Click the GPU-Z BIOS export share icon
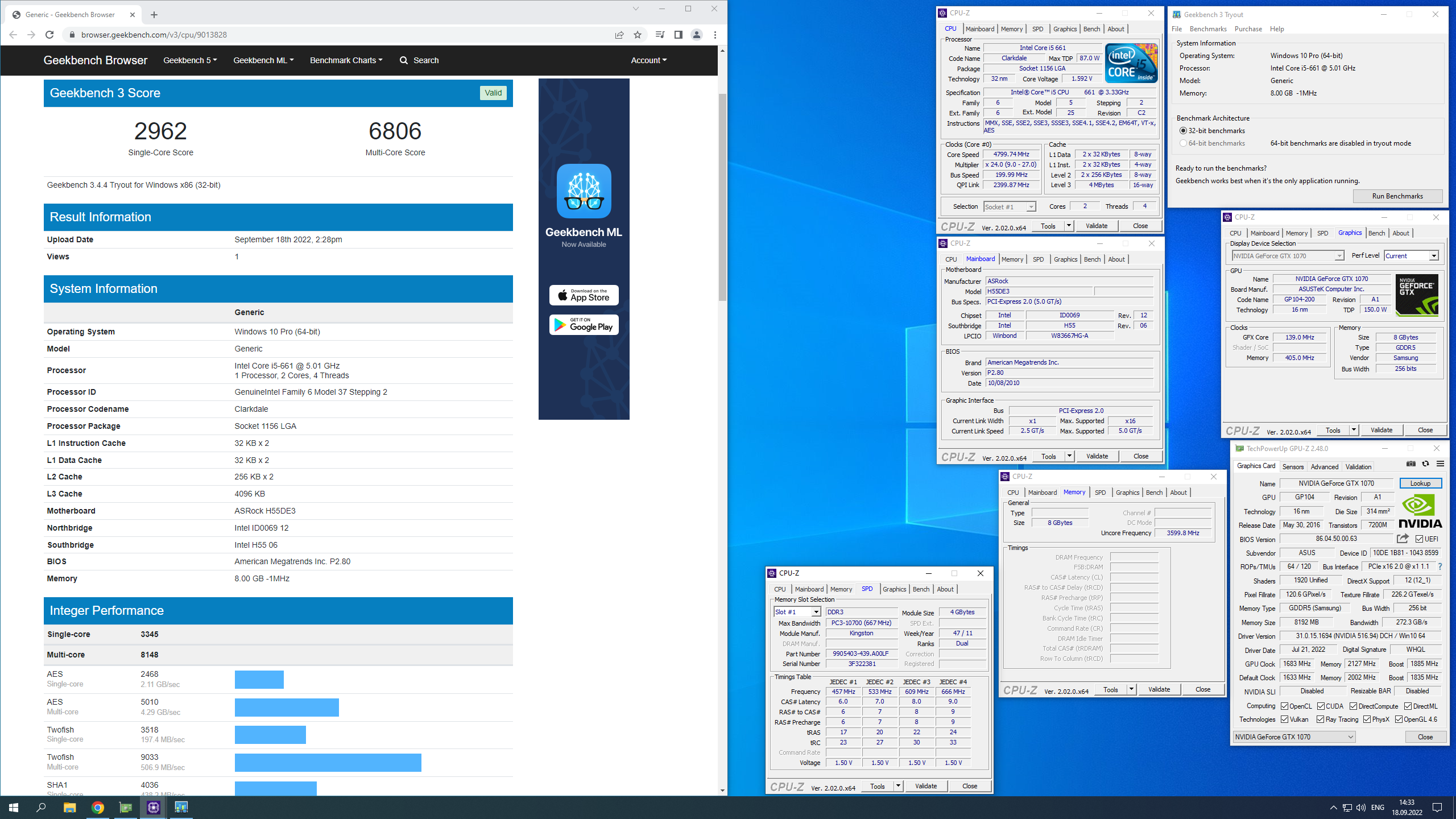Screen dimensions: 1456x819 pyautogui.click(x=1403, y=539)
